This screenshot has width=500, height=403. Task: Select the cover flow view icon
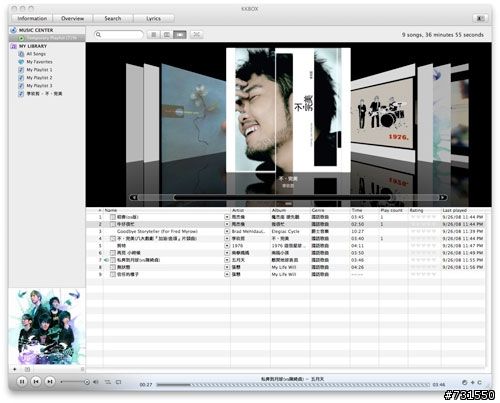(180, 34)
